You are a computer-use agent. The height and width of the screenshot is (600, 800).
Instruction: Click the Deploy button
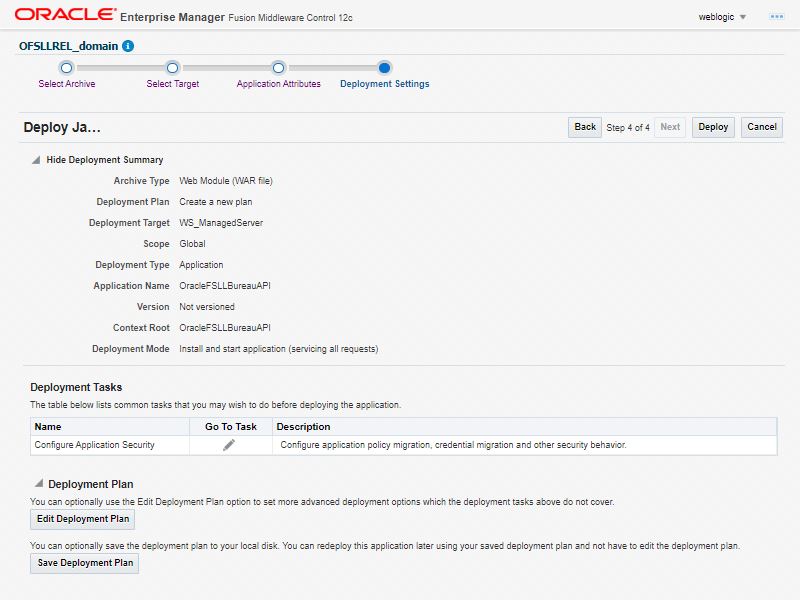coord(713,127)
